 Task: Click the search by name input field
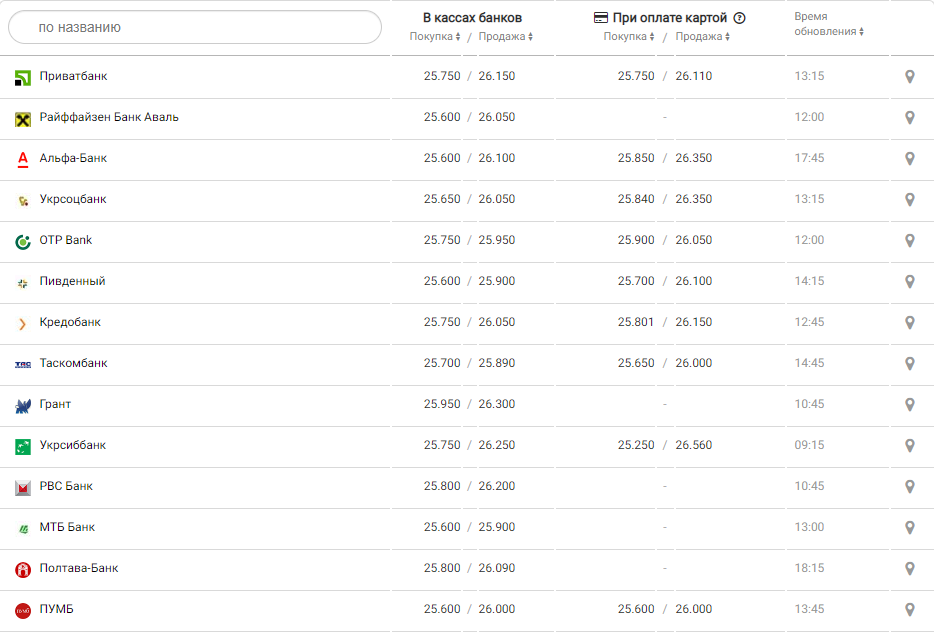195,27
